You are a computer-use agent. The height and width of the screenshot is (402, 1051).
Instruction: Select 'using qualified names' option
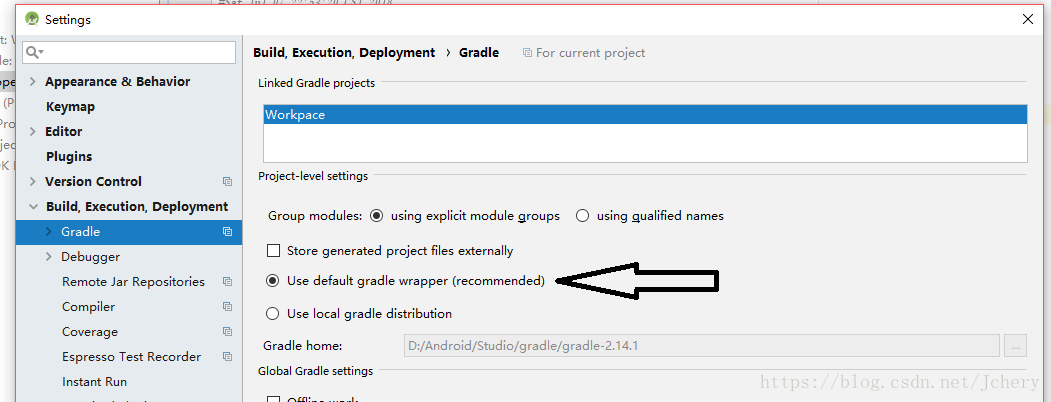tap(582, 216)
